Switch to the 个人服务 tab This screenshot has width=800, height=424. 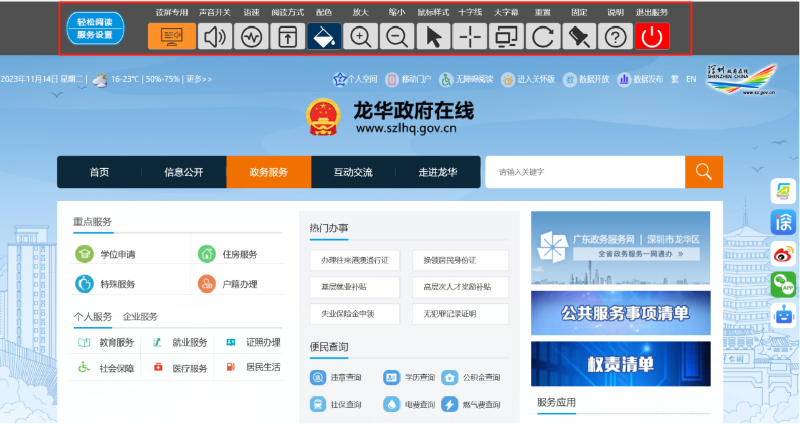tap(92, 316)
